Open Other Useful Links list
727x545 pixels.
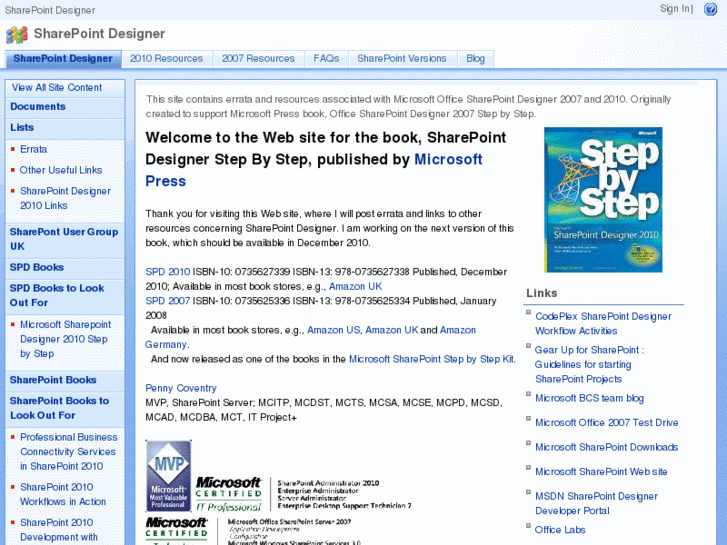tap(61, 170)
